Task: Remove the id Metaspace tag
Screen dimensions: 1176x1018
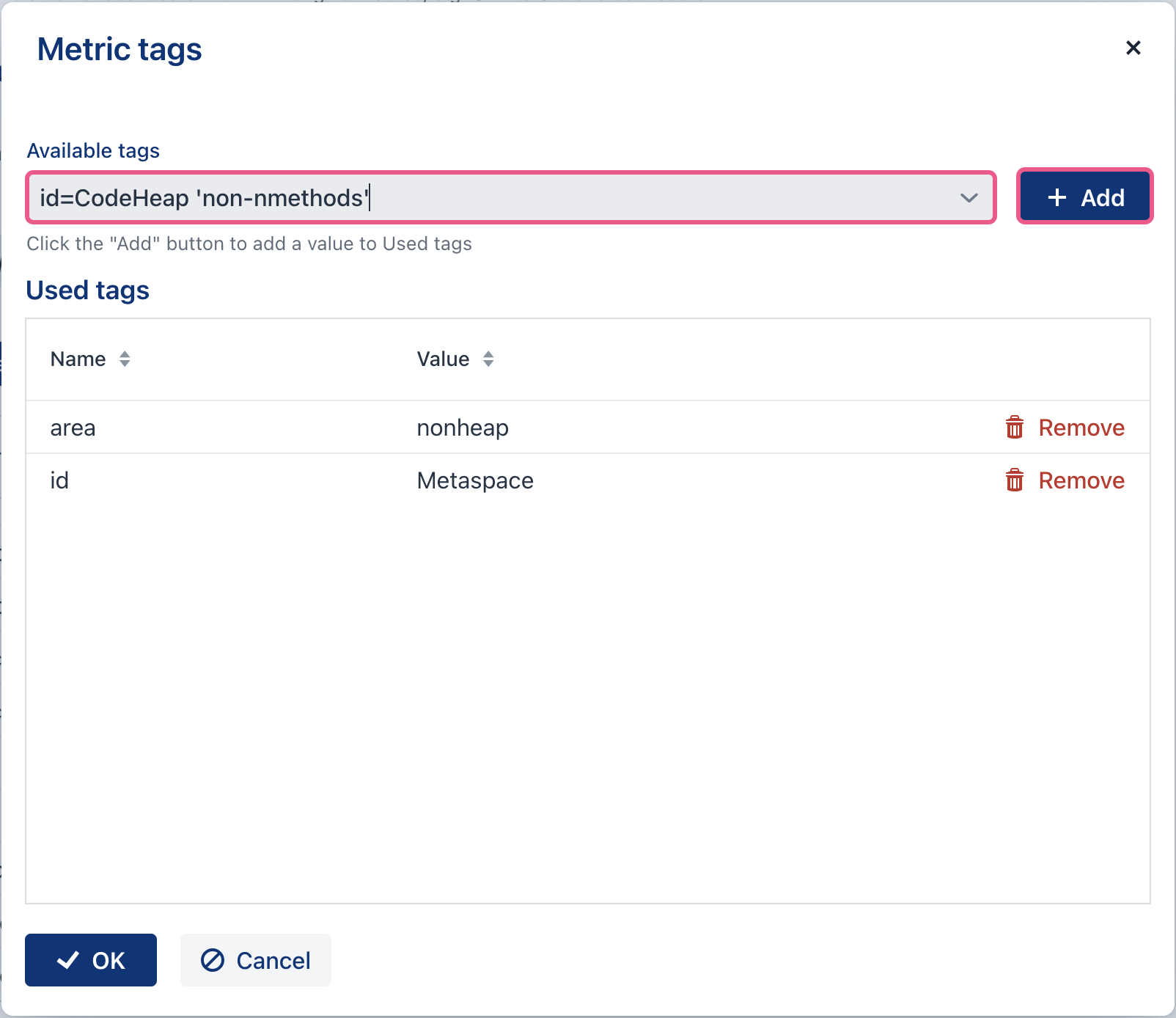Action: point(1081,481)
